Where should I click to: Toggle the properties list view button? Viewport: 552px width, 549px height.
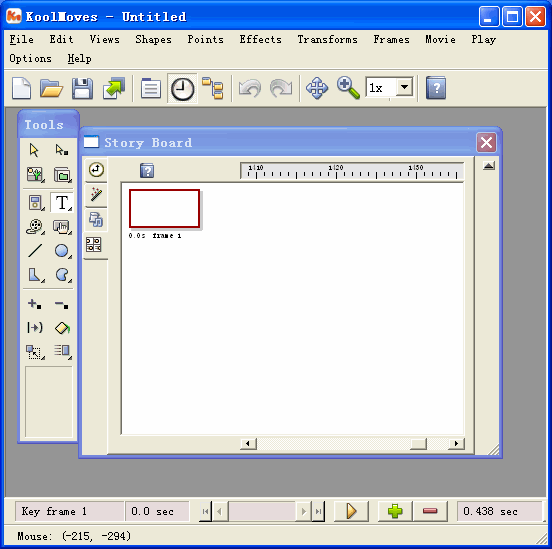(151, 88)
